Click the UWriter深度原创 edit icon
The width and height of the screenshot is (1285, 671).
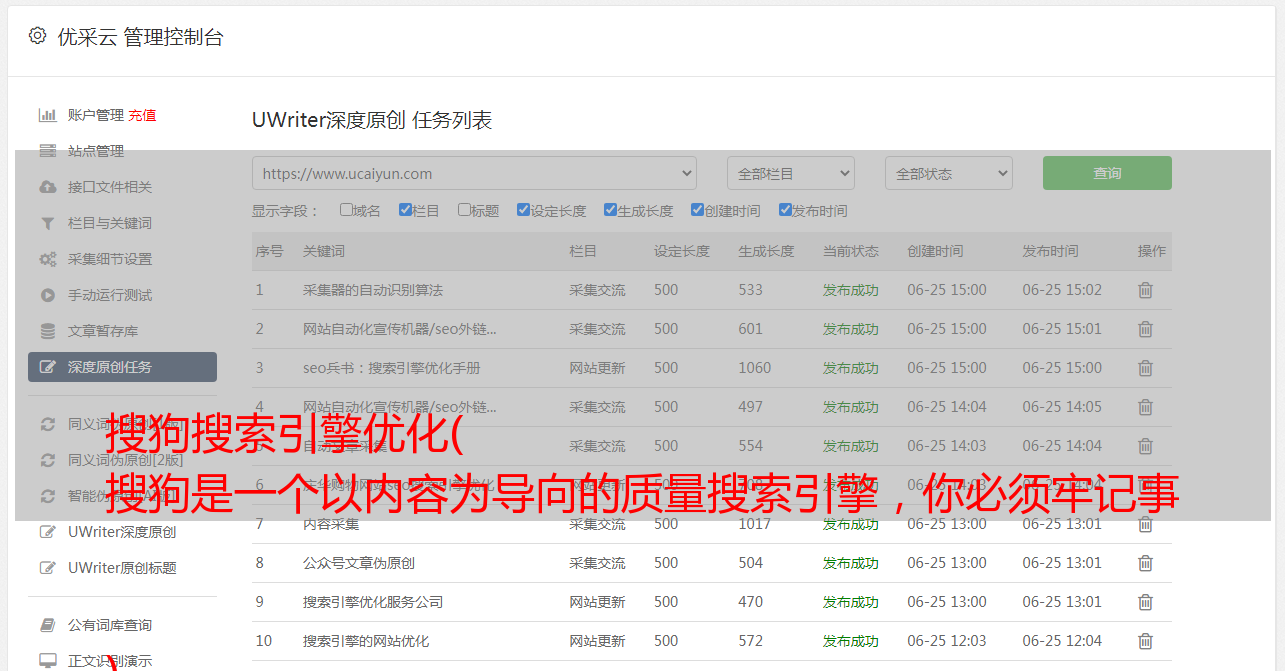click(x=47, y=532)
